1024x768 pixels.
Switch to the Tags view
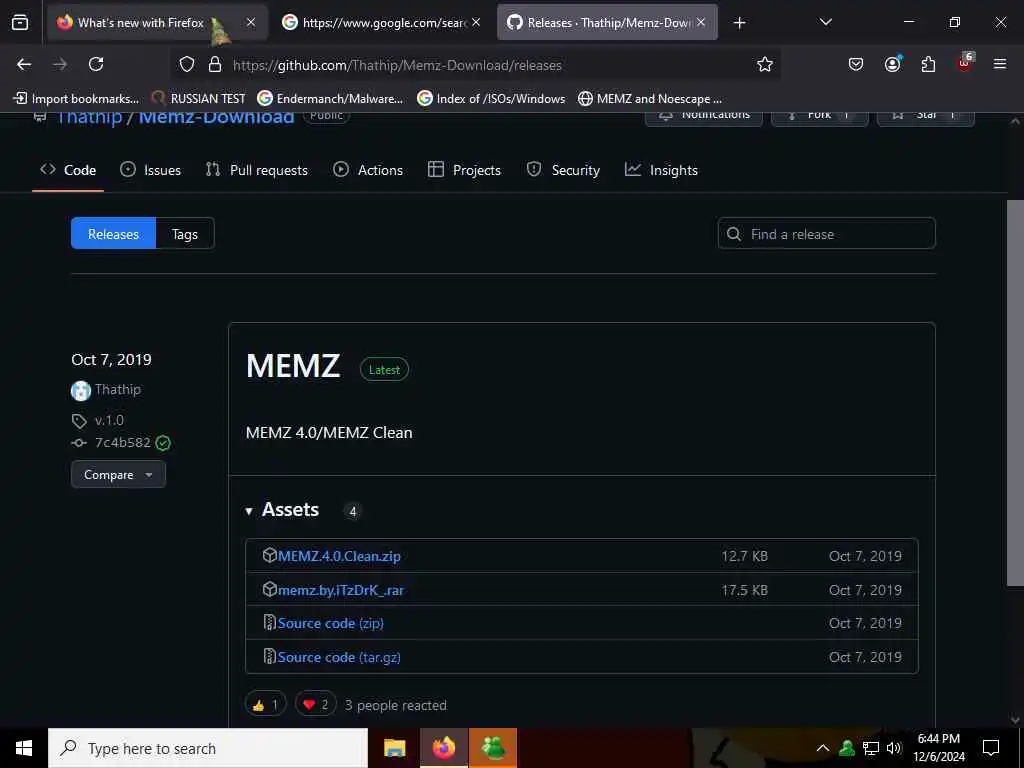[x=185, y=234]
